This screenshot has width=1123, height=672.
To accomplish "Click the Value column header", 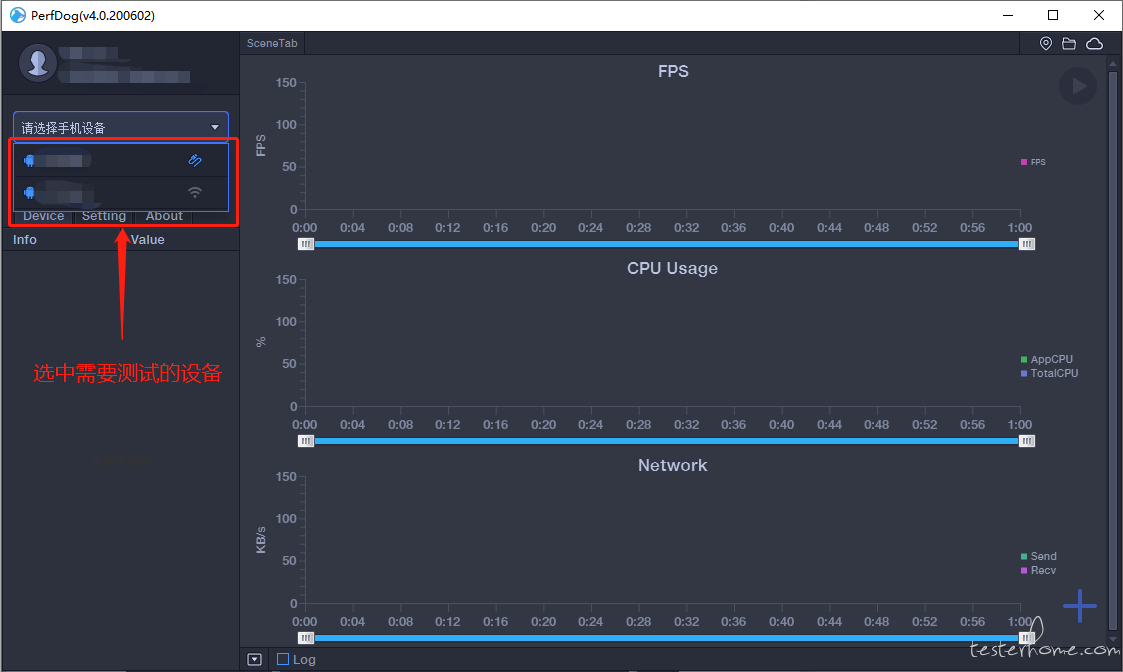I will [x=148, y=240].
